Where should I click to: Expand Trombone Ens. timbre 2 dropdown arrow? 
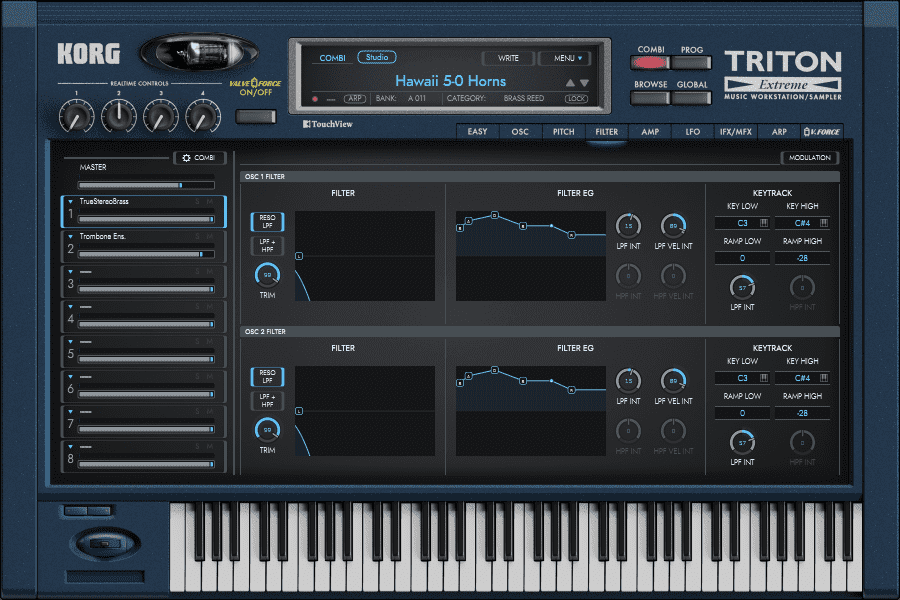click(x=71, y=237)
